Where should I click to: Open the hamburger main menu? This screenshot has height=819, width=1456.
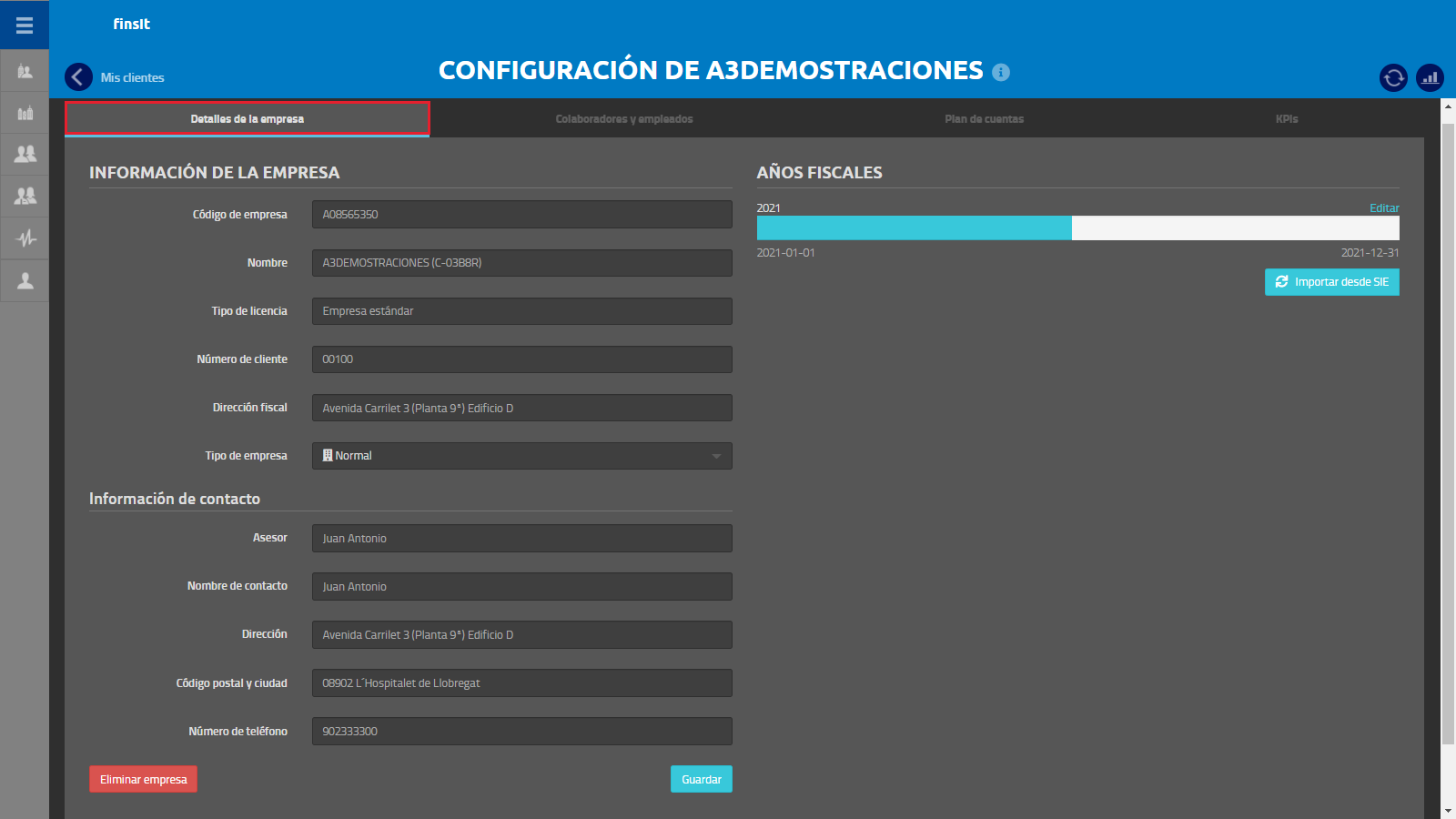[25, 25]
